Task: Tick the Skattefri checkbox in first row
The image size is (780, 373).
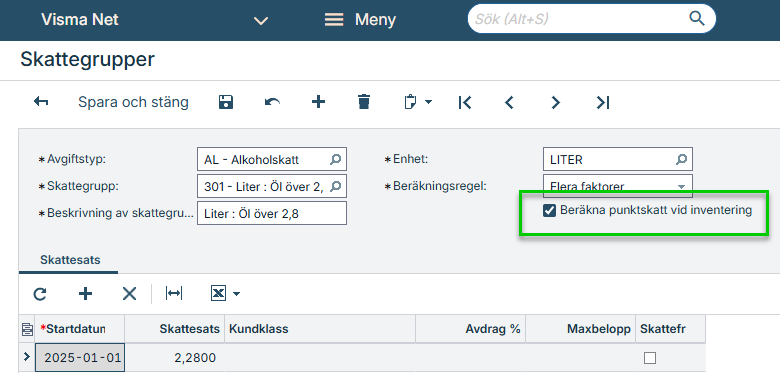Action: click(x=650, y=358)
